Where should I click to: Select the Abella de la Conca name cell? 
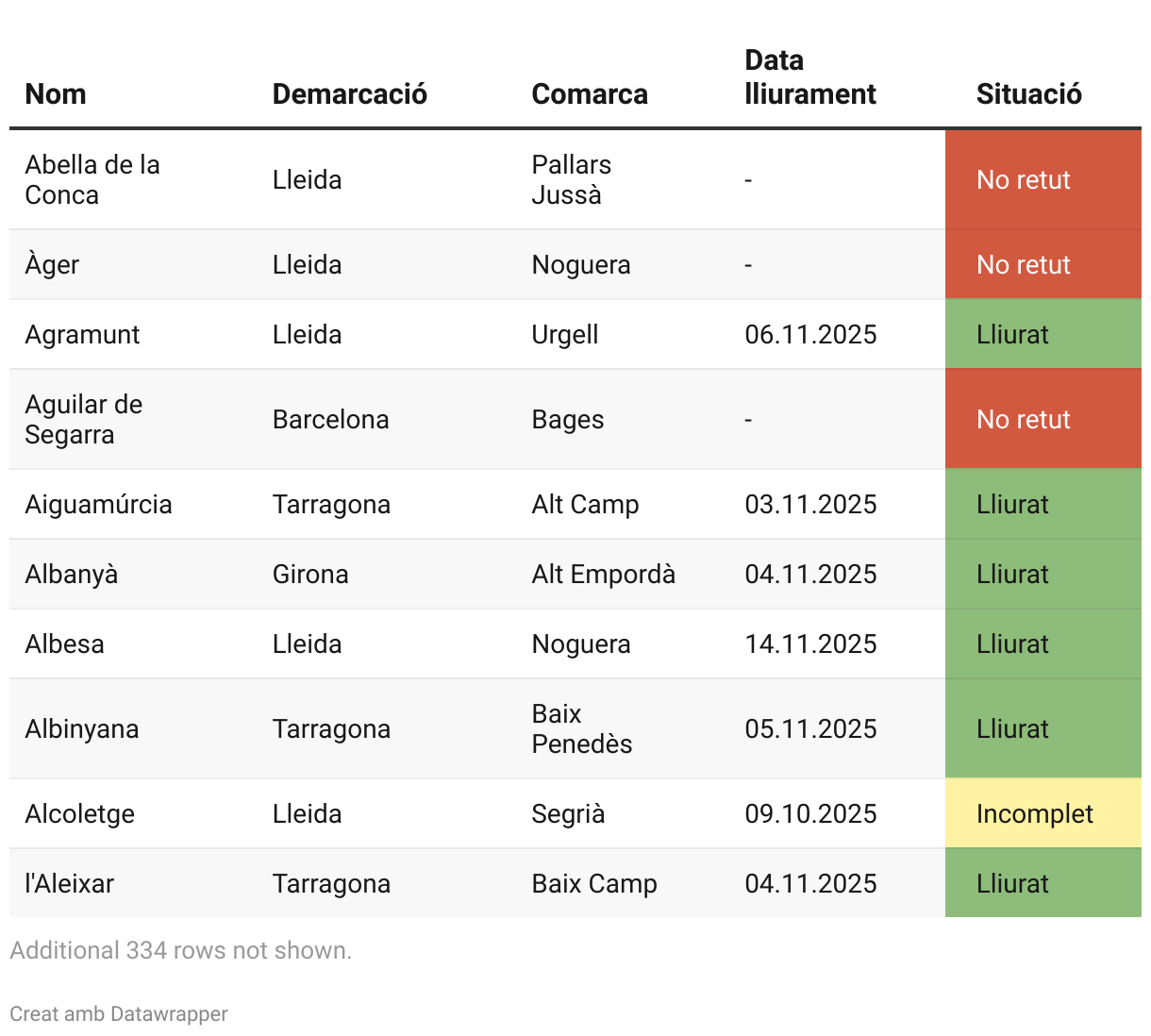92,180
